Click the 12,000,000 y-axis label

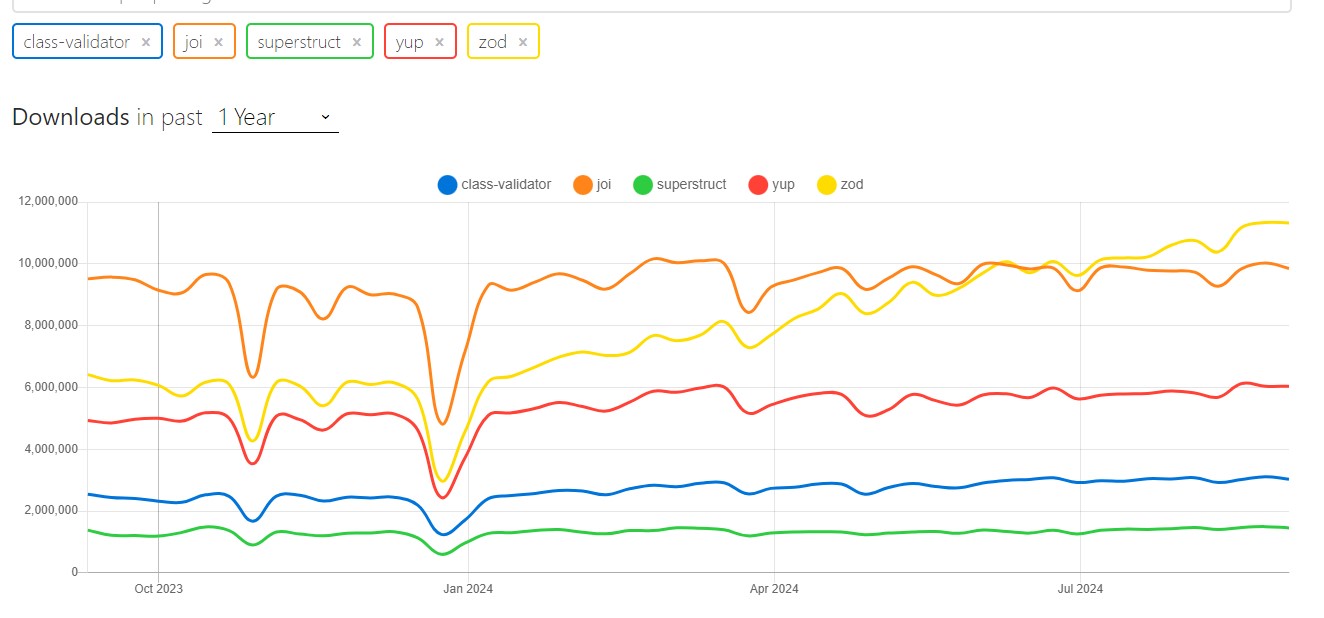coord(48,202)
